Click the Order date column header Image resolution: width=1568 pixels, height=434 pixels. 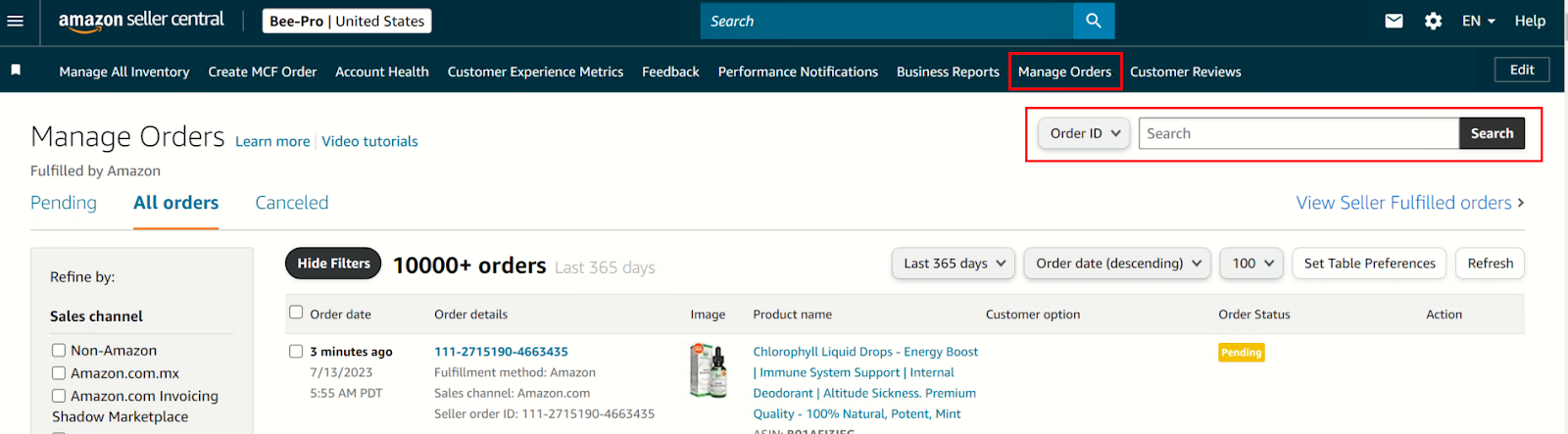click(x=340, y=314)
